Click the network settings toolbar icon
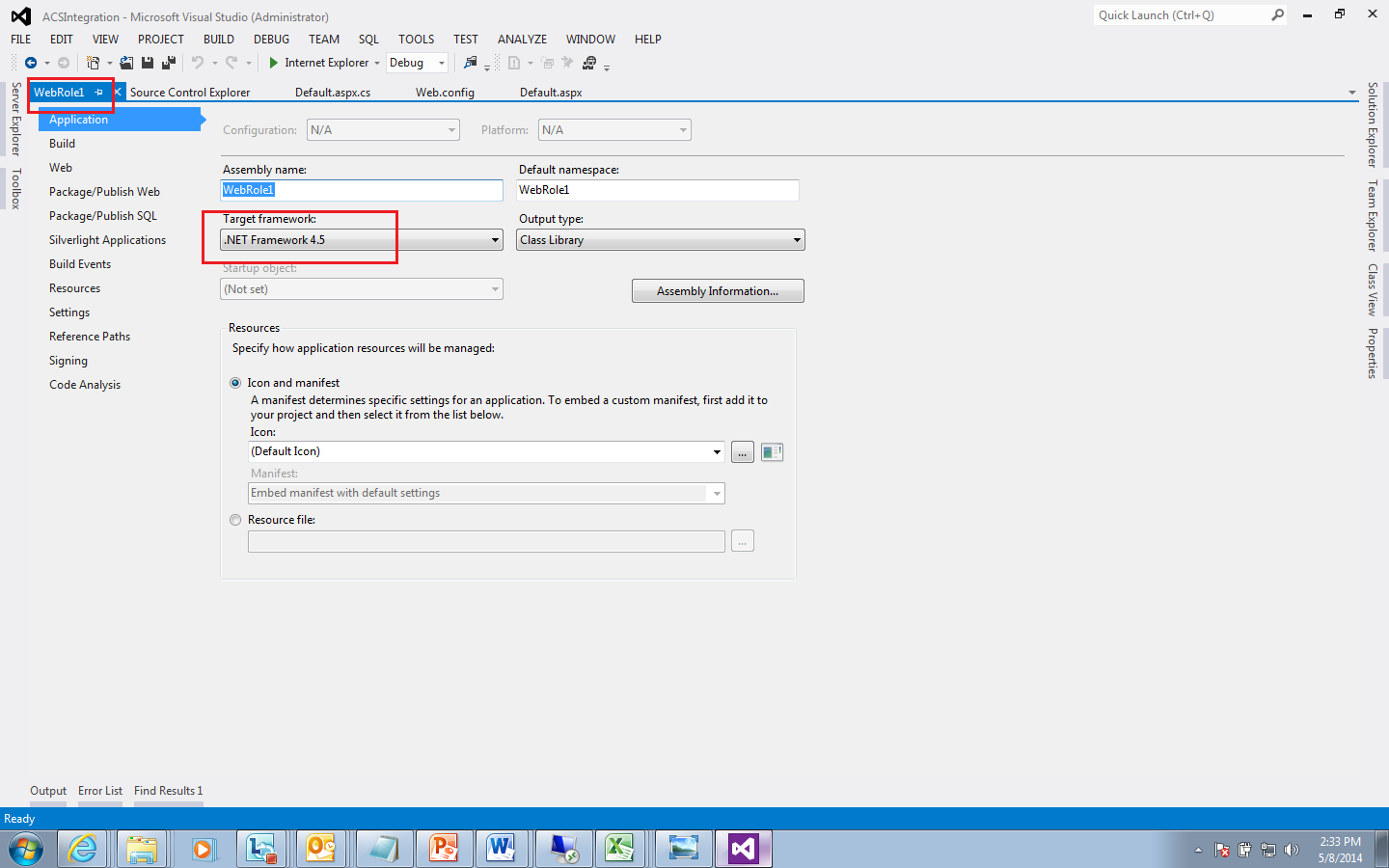 pyautogui.click(x=589, y=63)
